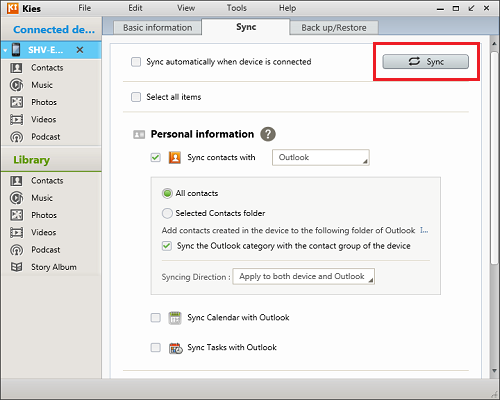Enable Sync Calendar with Outlook checkbox
The image size is (501, 401).
[x=155, y=318]
